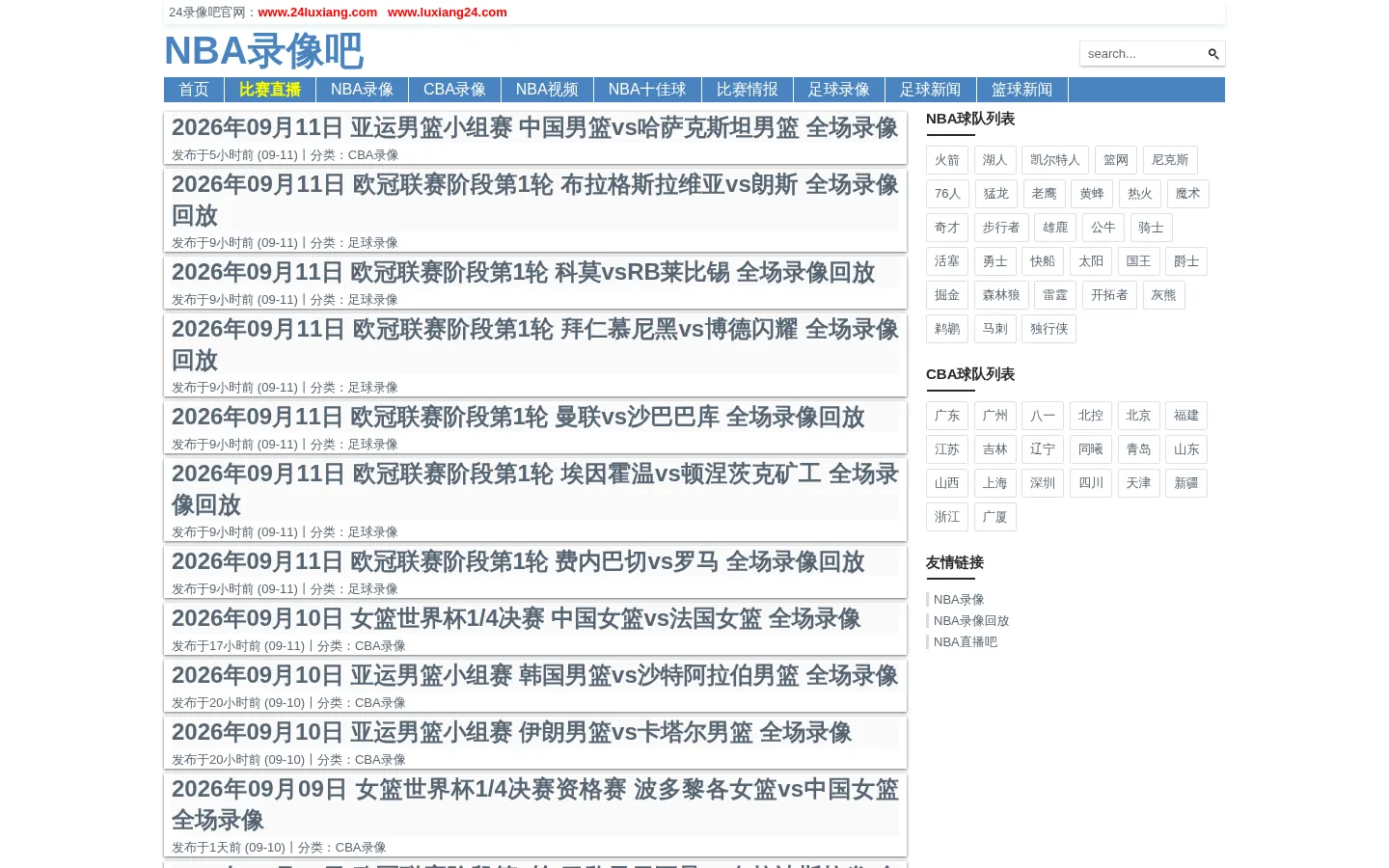The width and height of the screenshot is (1389, 868).
Task: Select the 勇士 team tag
Action: click(995, 261)
